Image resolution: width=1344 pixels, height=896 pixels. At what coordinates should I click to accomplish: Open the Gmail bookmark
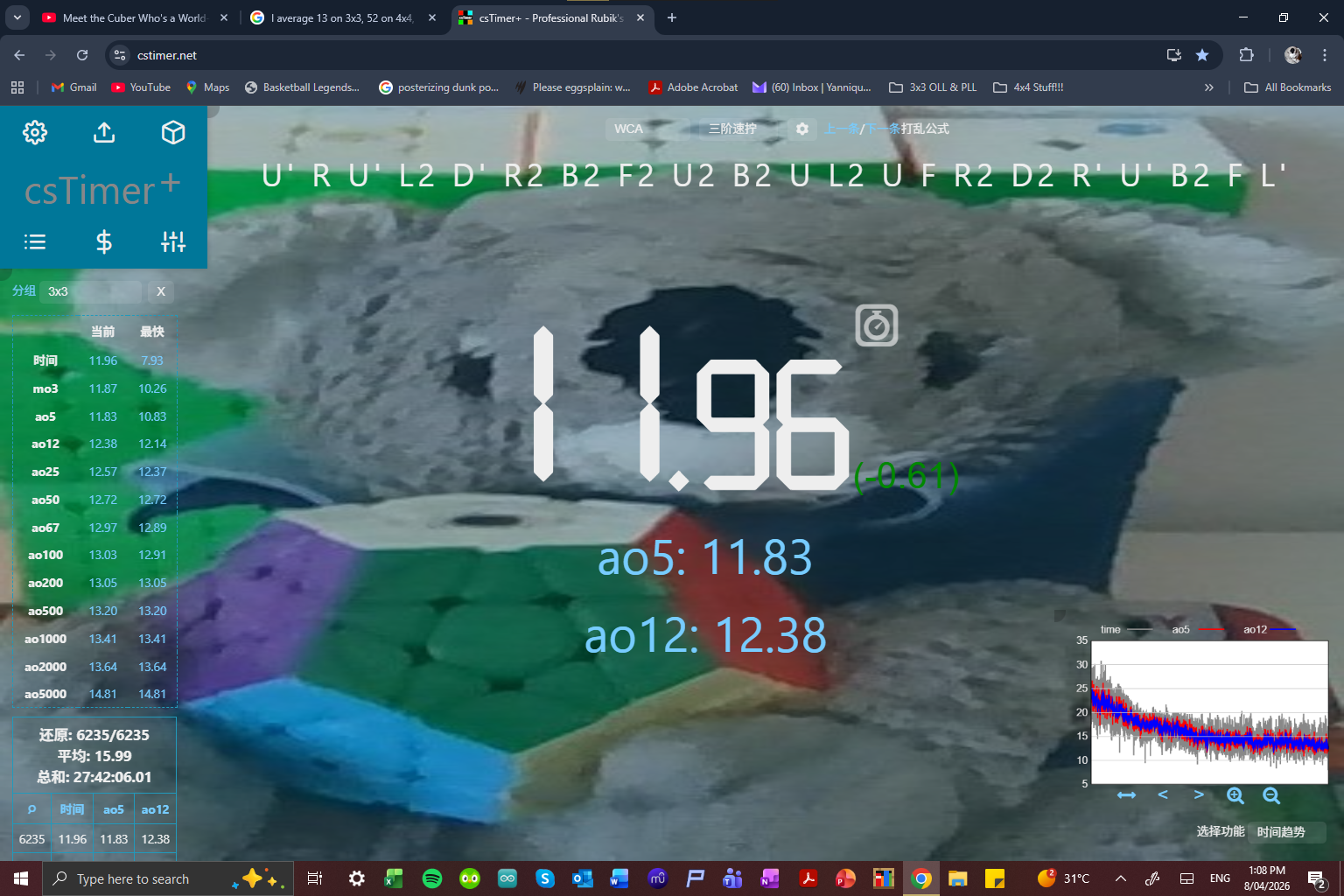[73, 87]
